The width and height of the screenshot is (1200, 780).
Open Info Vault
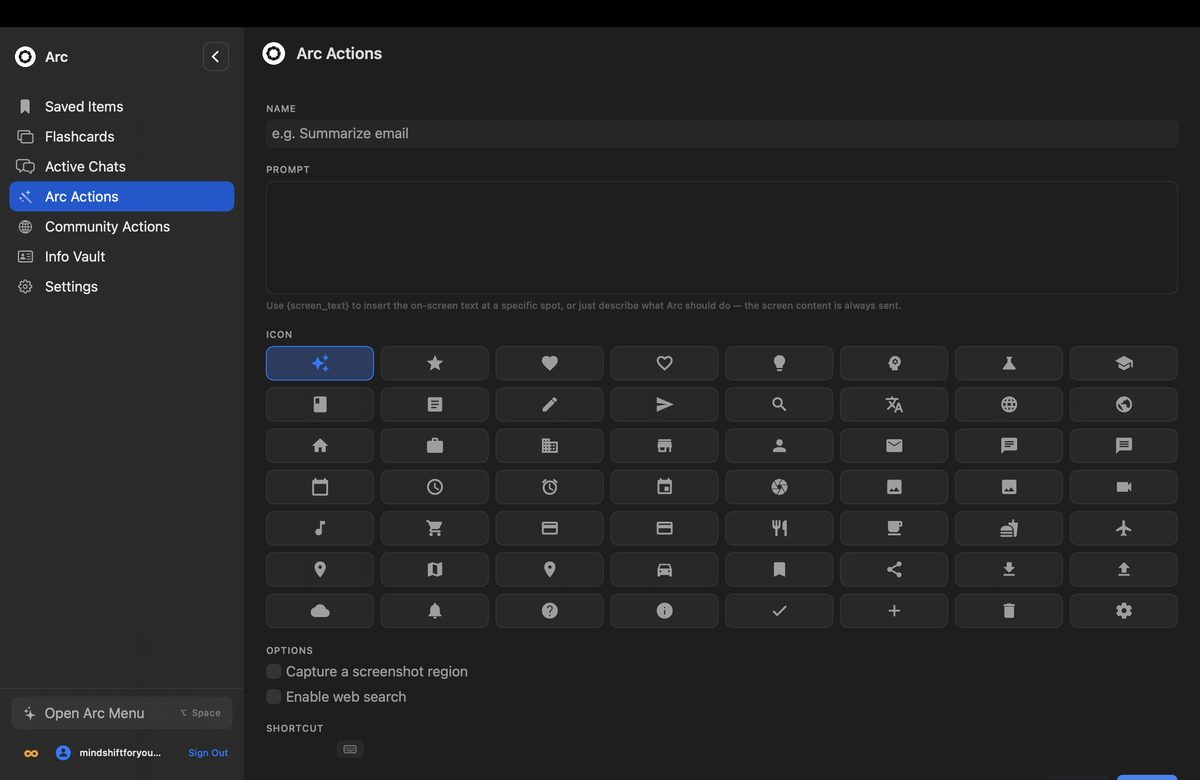point(122,256)
